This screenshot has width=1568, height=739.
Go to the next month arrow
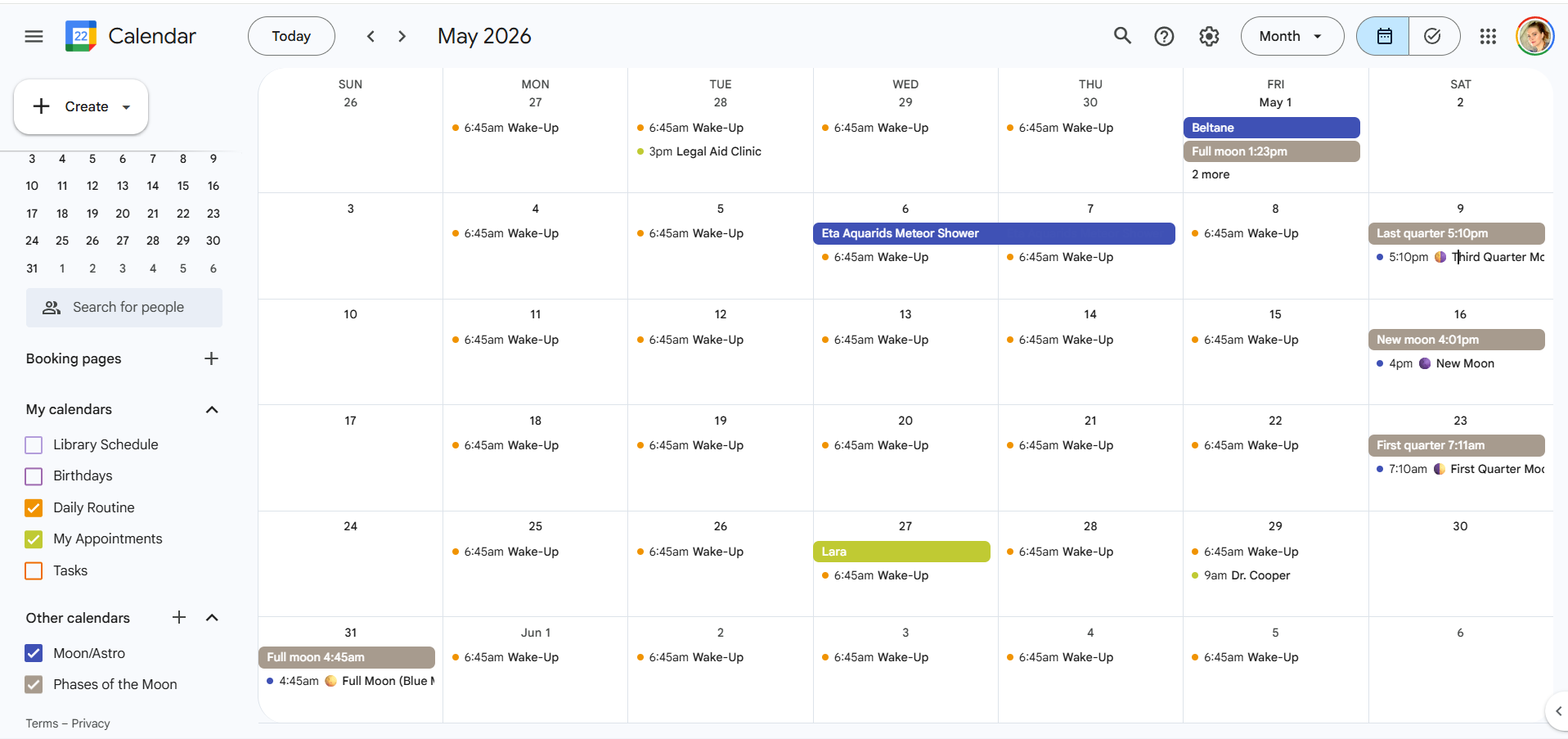pos(402,36)
